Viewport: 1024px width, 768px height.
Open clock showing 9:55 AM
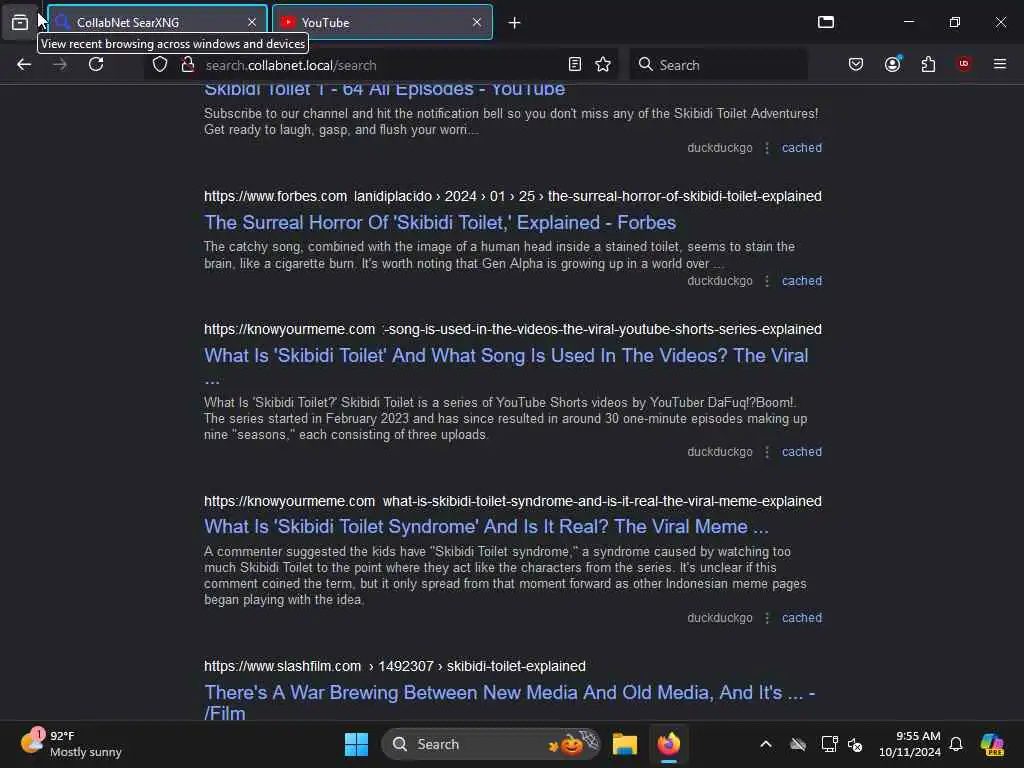(x=910, y=744)
